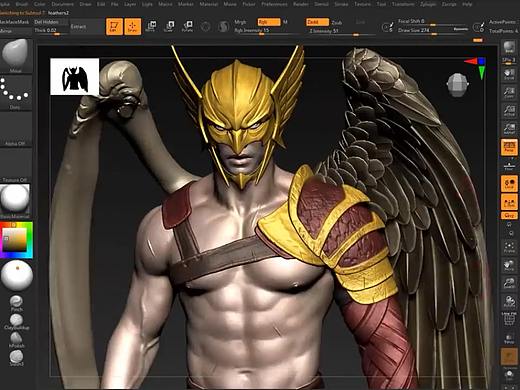
Task: Open the Texture Off selector
Action: (16, 165)
